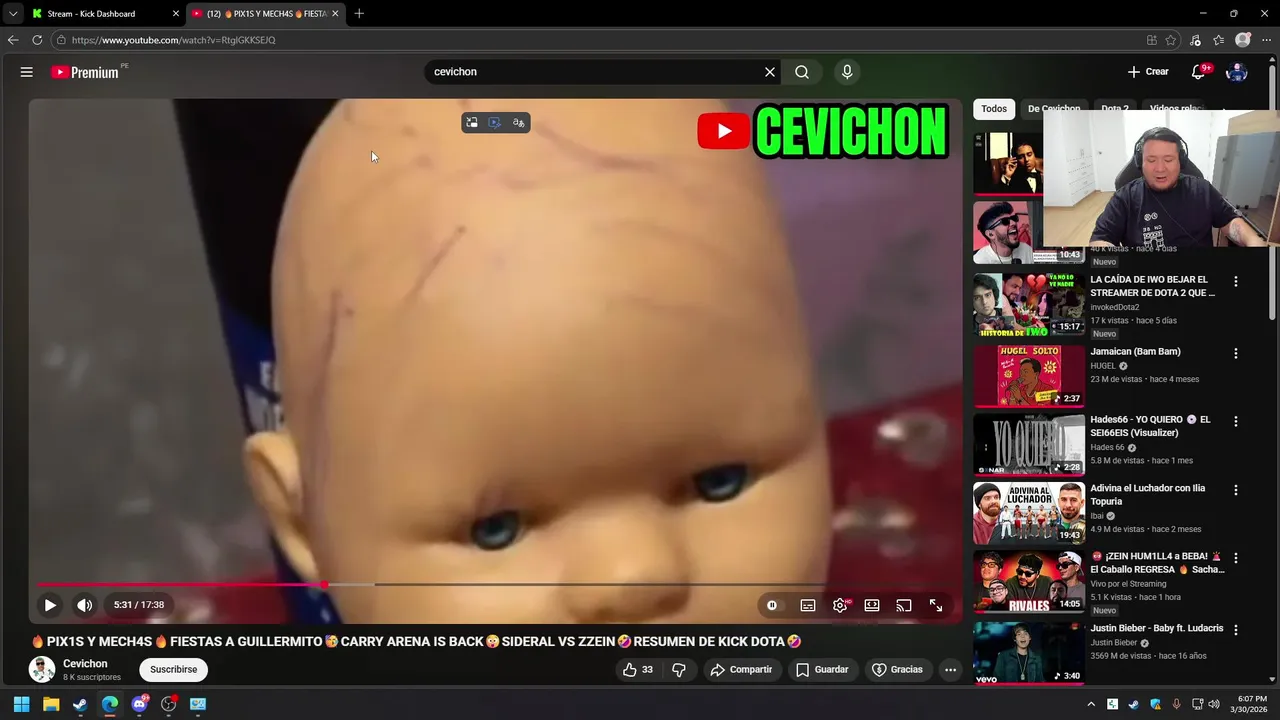Image resolution: width=1280 pixels, height=720 pixels.
Task: Show hidden tray icons chevron
Action: (x=1091, y=704)
